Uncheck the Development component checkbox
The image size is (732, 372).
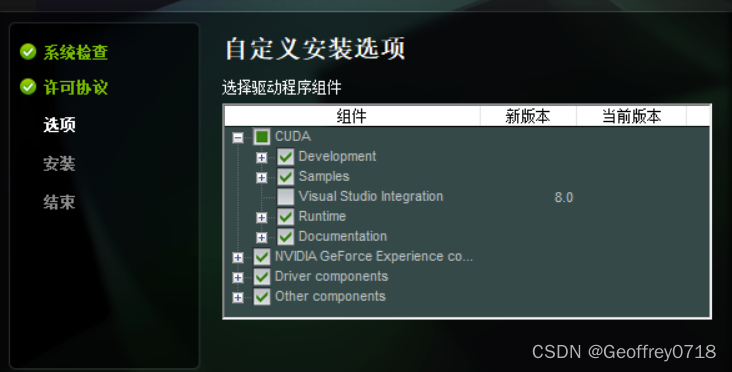pyautogui.click(x=285, y=157)
